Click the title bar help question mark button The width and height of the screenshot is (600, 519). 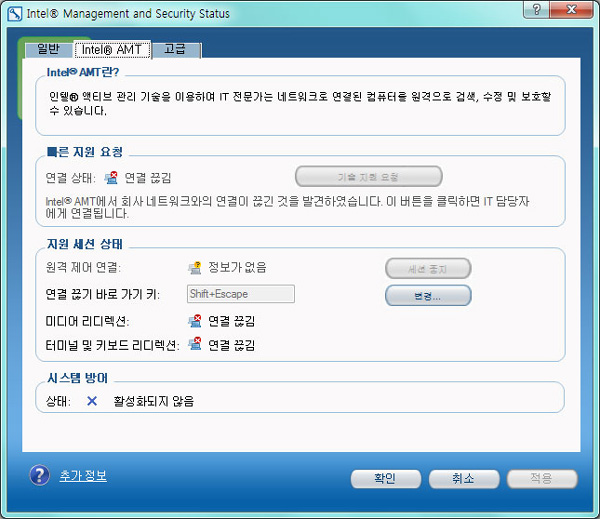coord(536,9)
